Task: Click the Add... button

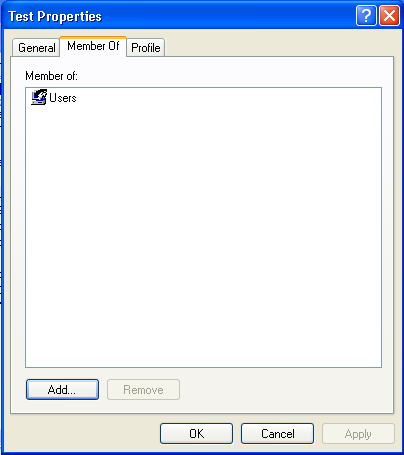Action: pos(62,389)
